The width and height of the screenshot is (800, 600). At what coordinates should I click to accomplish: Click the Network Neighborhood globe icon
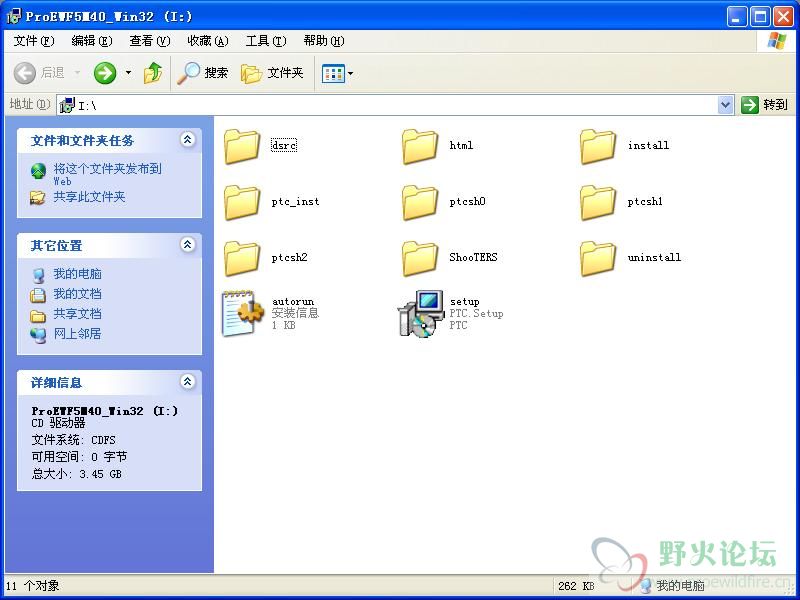click(x=38, y=335)
